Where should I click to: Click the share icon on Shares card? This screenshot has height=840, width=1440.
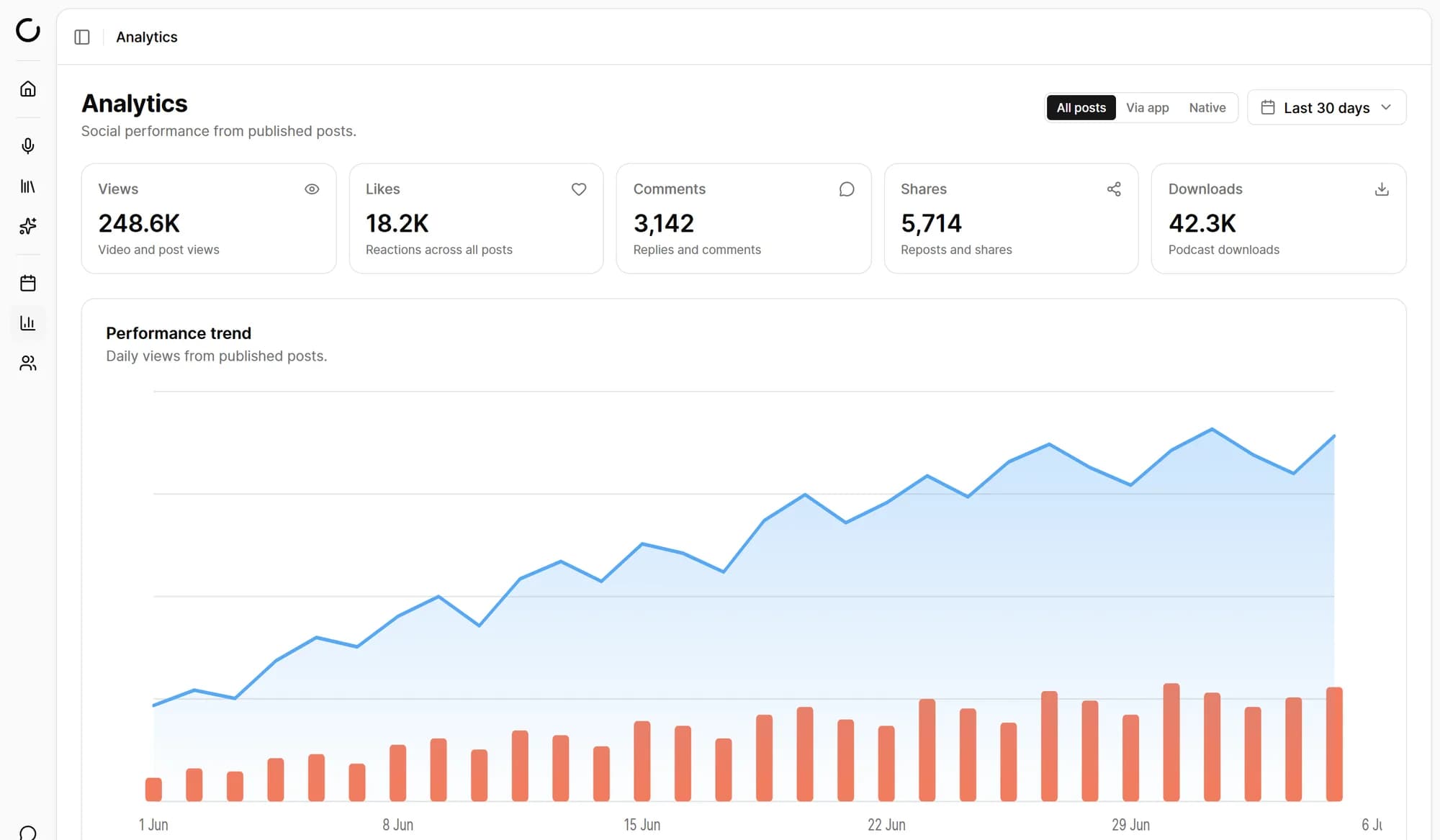click(1114, 189)
